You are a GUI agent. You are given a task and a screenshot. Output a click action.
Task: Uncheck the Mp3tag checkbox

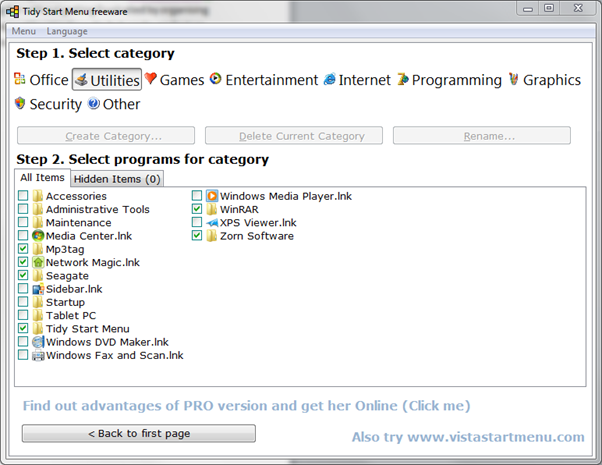pos(23,248)
